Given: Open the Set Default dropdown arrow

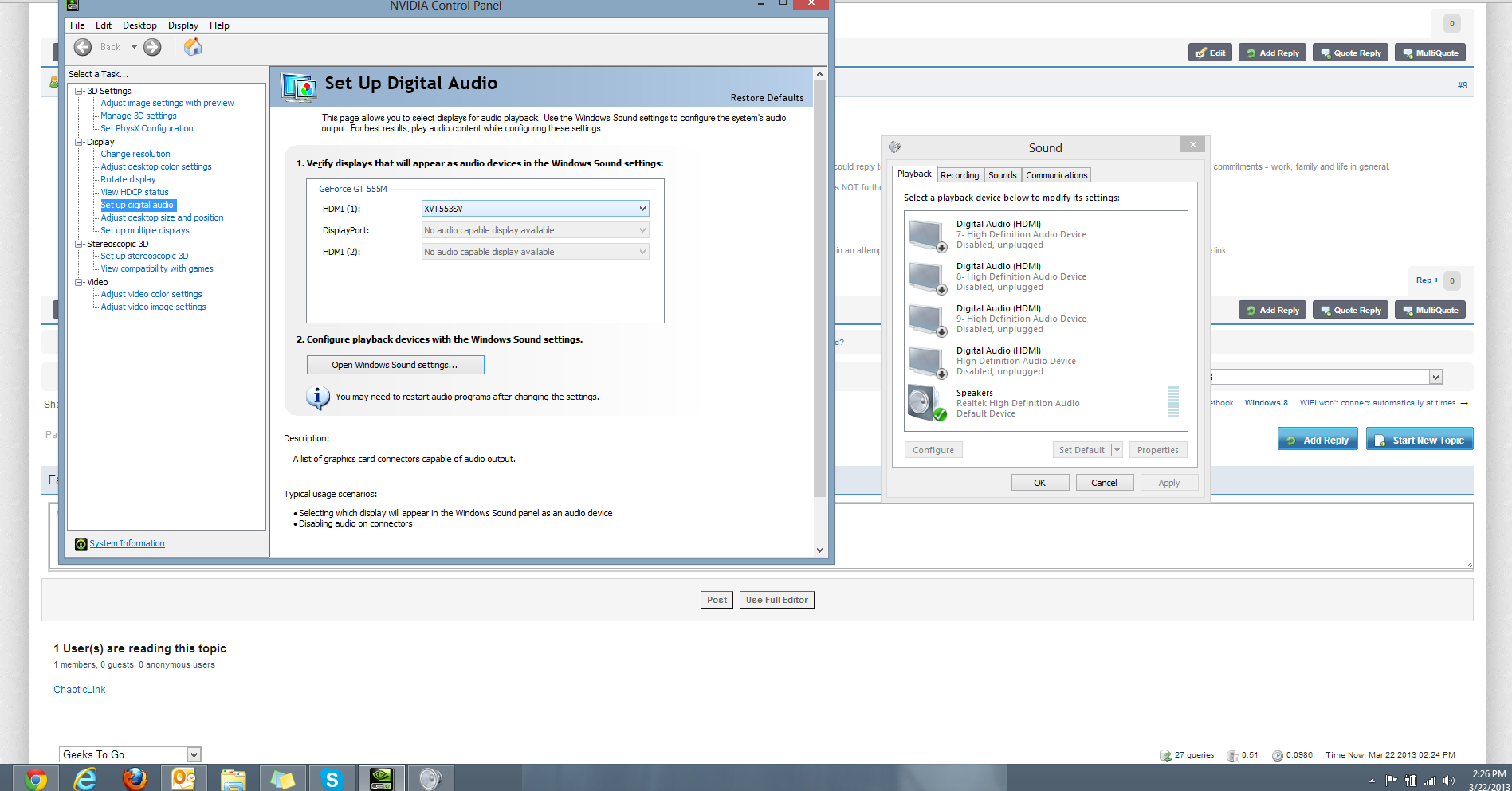Looking at the screenshot, I should (x=1117, y=450).
